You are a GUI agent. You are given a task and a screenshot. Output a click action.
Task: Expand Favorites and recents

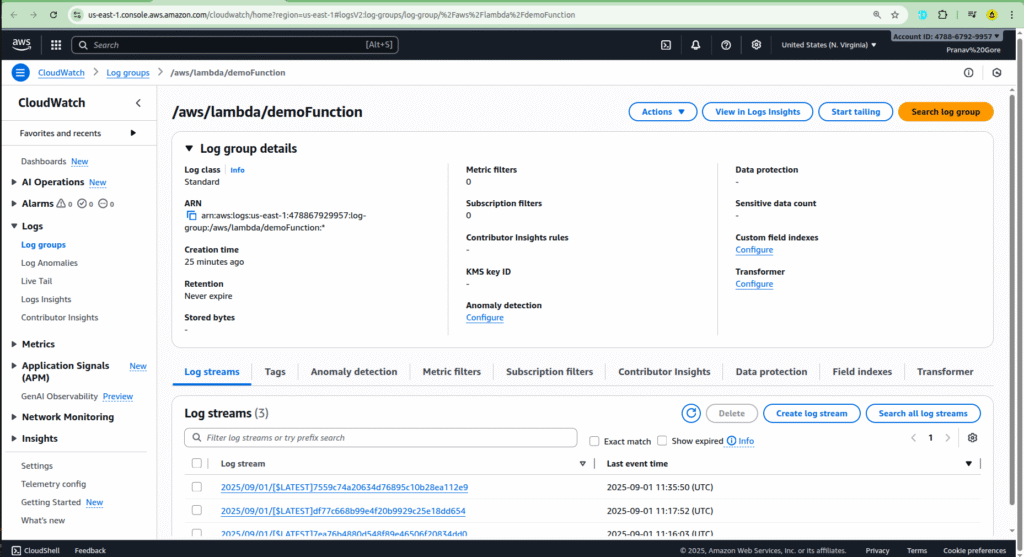pyautogui.click(x=133, y=133)
